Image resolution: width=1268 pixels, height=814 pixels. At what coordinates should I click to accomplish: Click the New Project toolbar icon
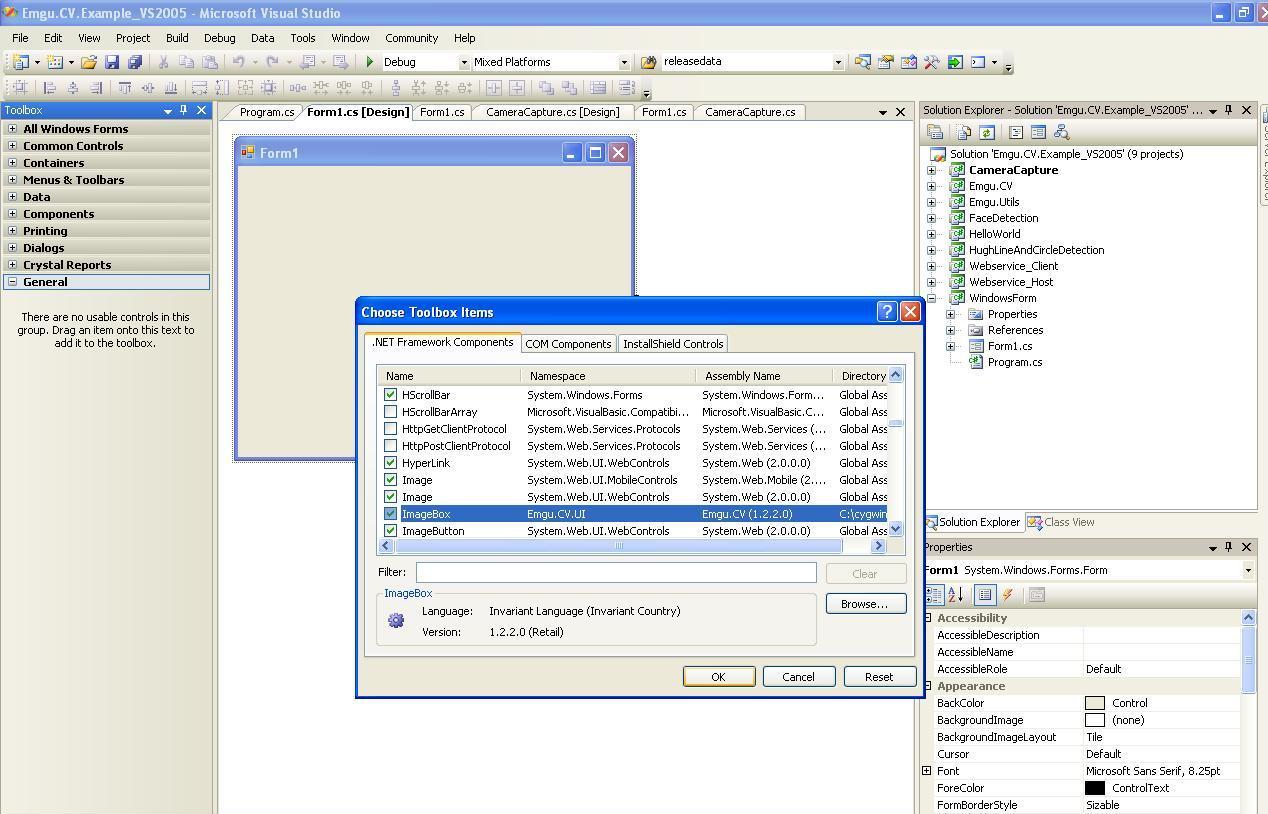(x=20, y=62)
